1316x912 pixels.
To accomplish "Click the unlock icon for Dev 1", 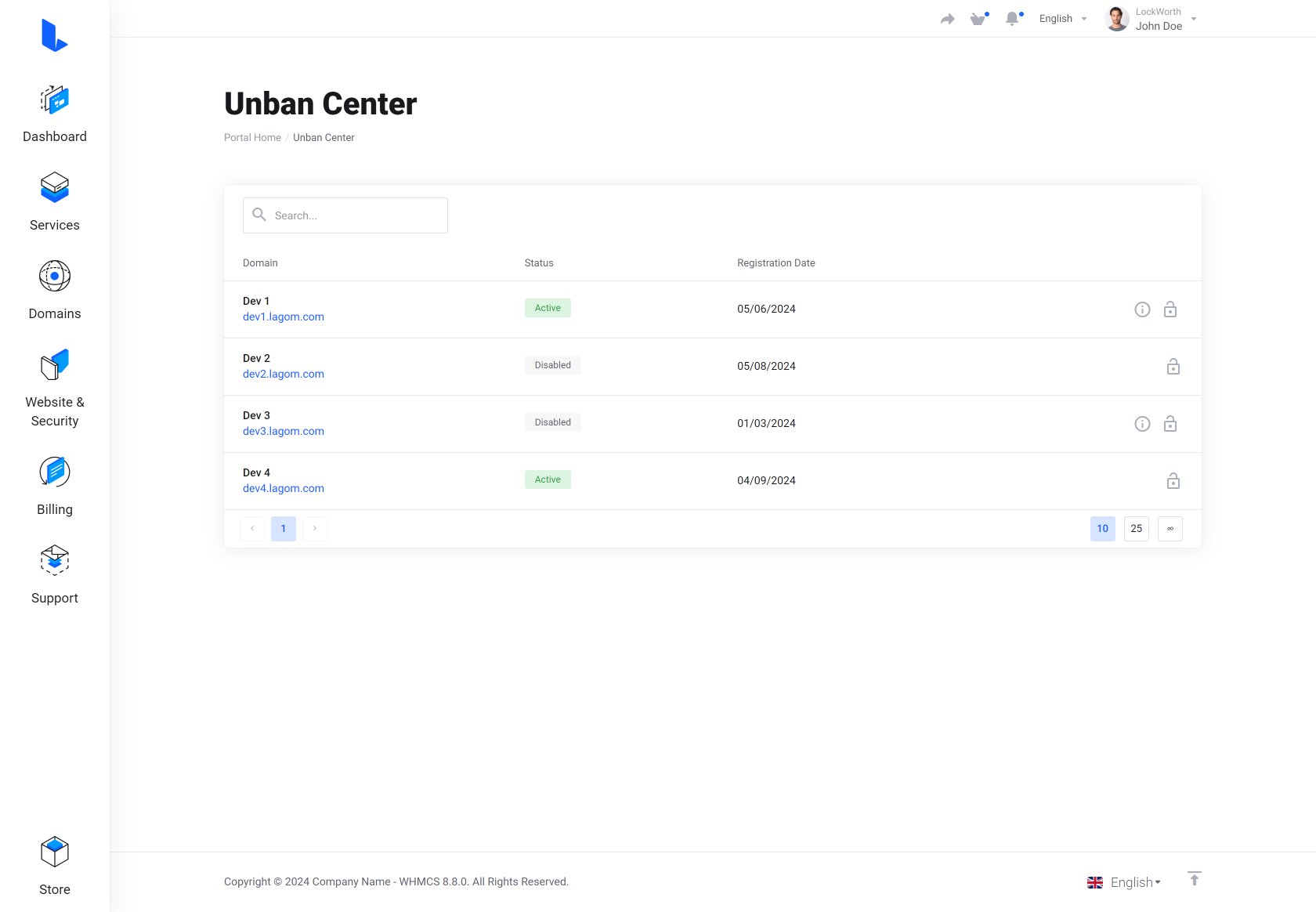I will coord(1170,309).
